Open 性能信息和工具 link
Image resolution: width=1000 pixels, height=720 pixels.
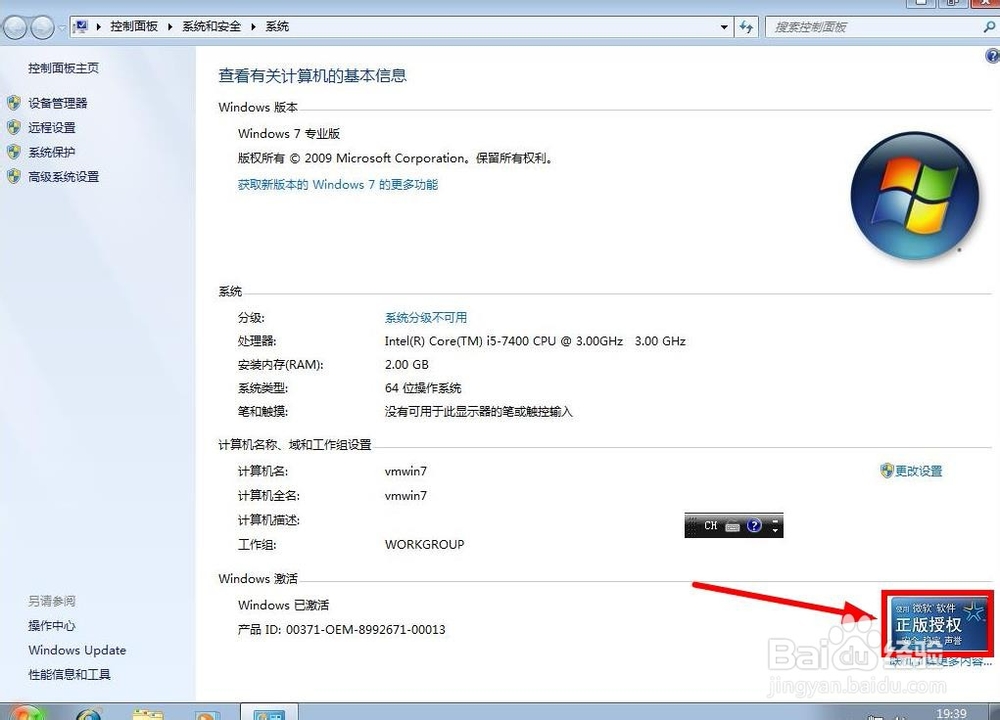pyautogui.click(x=70, y=674)
